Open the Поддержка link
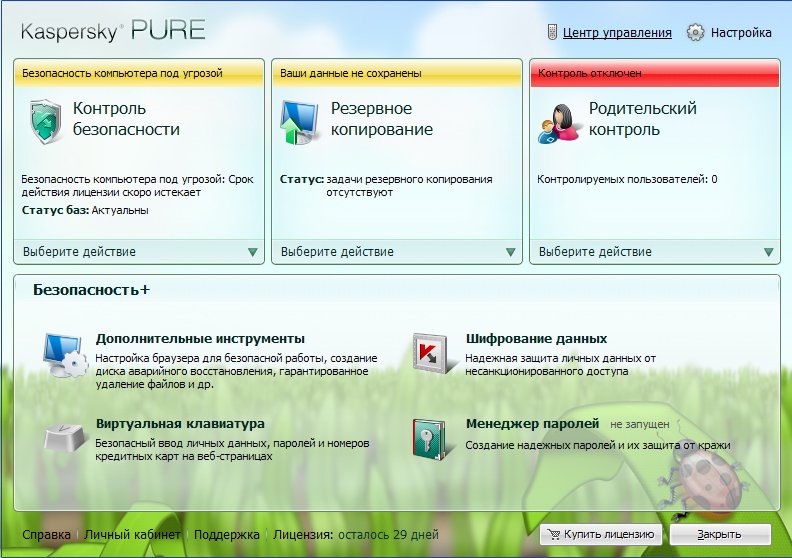792x558 pixels. coord(227,534)
